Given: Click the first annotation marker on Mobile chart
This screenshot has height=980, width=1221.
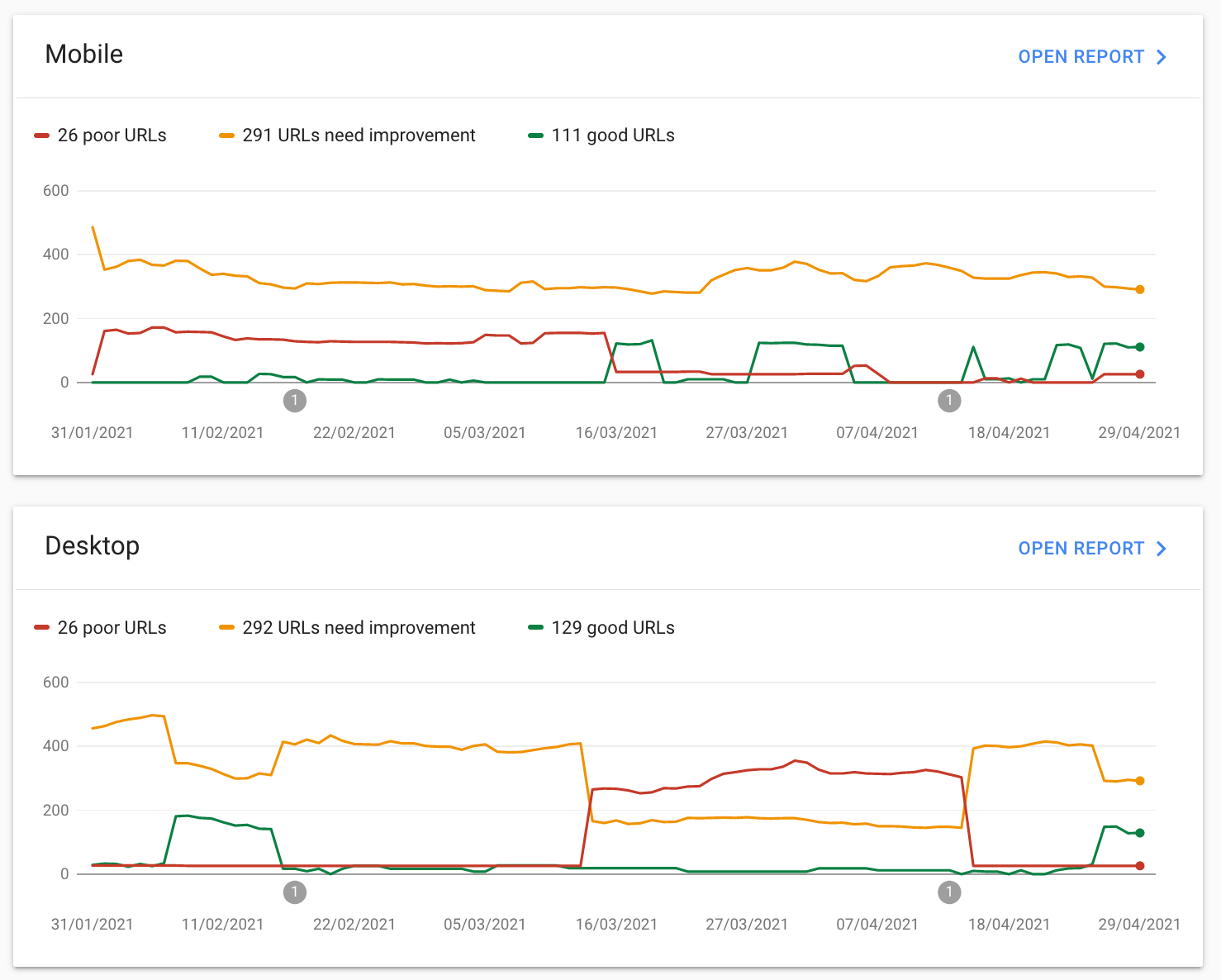Looking at the screenshot, I should click(295, 401).
